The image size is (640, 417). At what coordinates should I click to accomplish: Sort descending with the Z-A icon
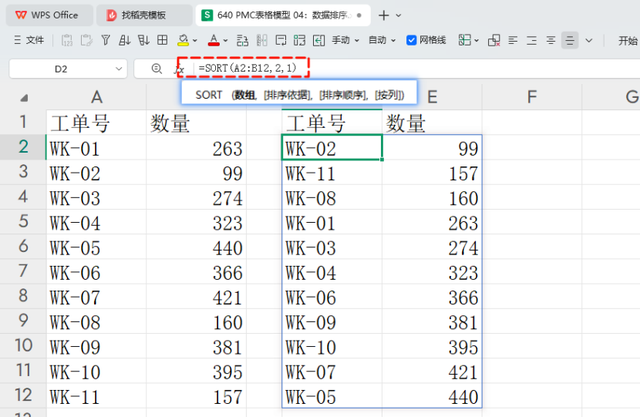[x=144, y=40]
